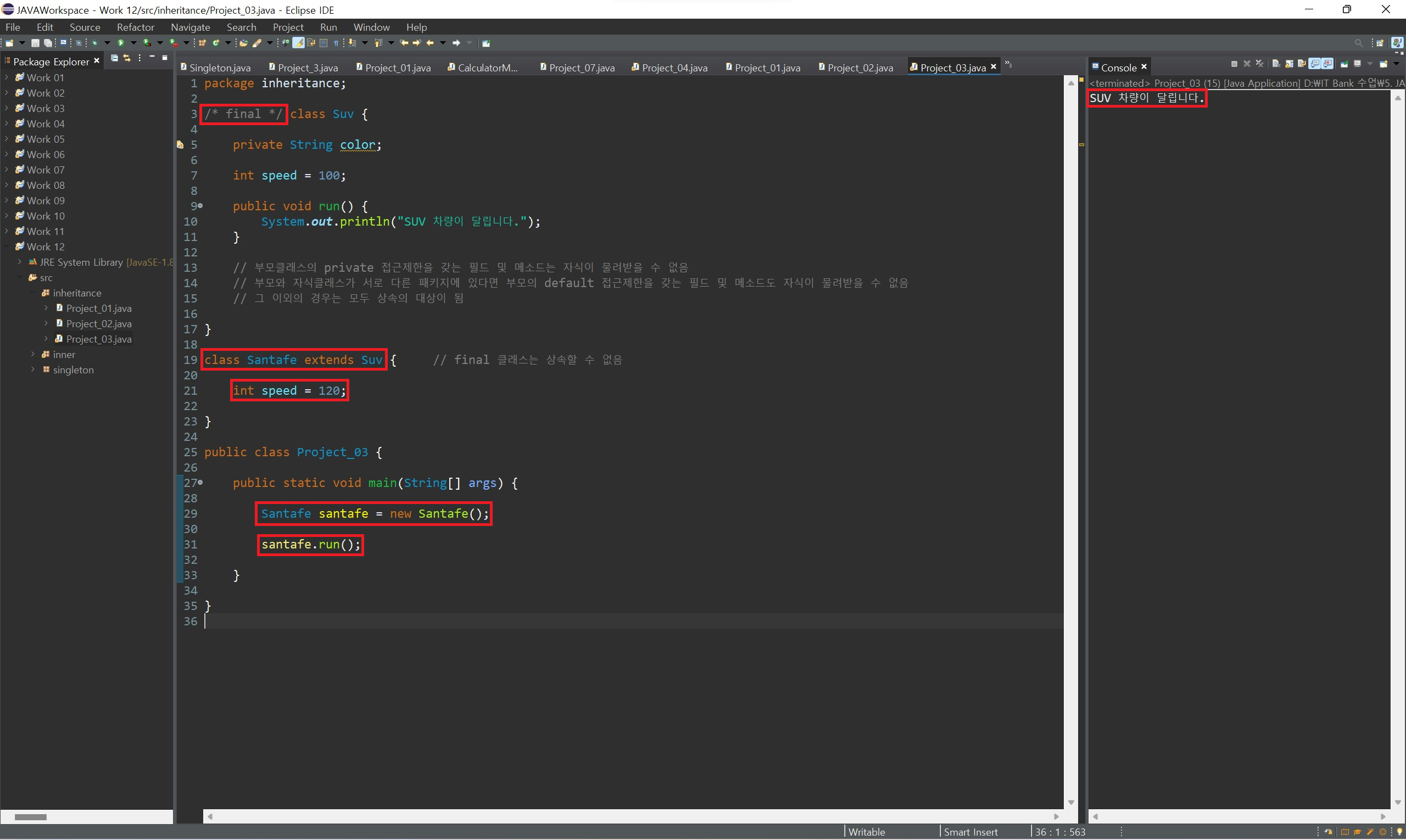Click the New Java Class icon
This screenshot has height=840, width=1406.
tap(216, 43)
